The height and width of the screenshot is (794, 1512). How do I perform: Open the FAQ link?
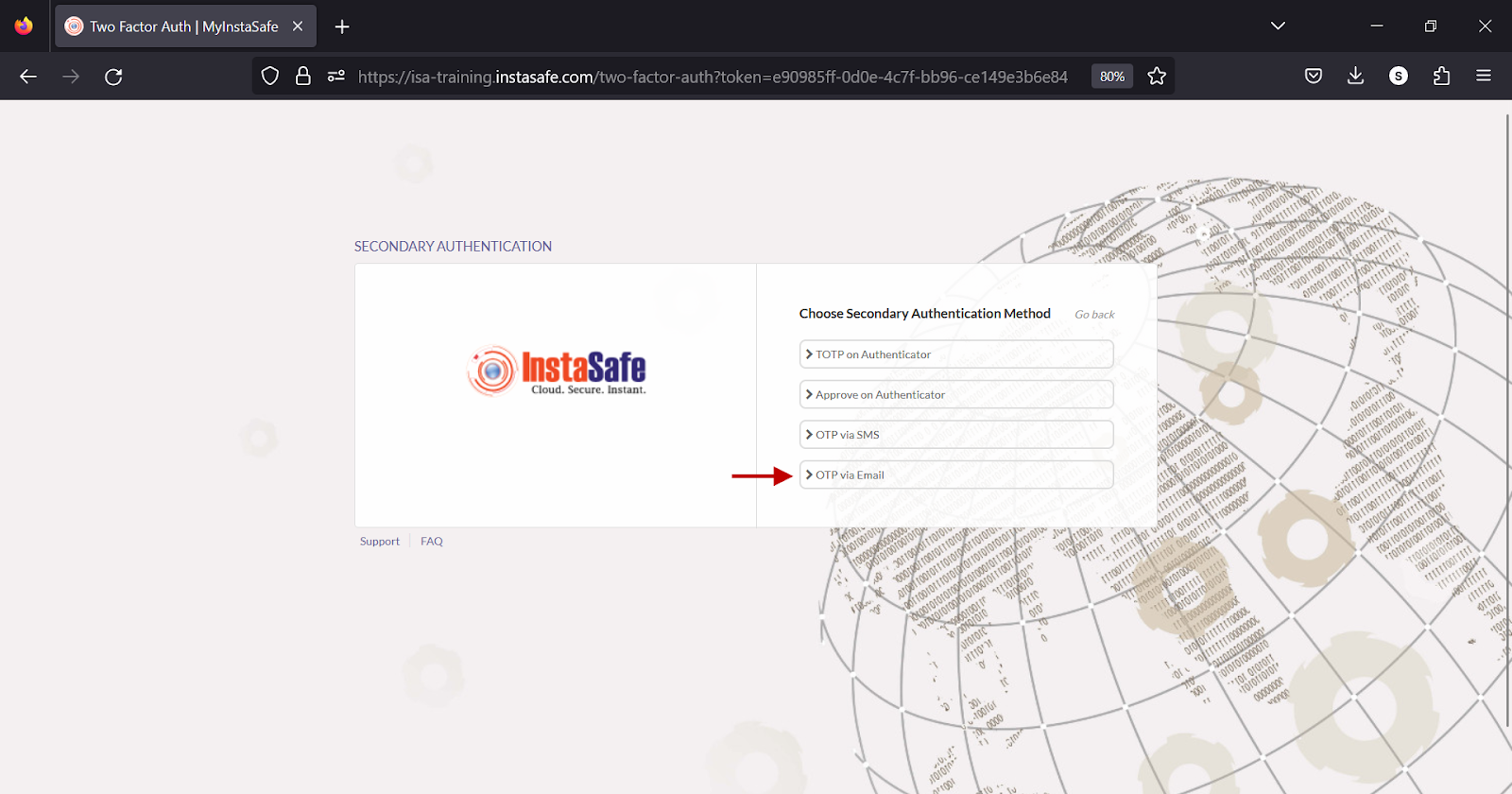(x=432, y=542)
